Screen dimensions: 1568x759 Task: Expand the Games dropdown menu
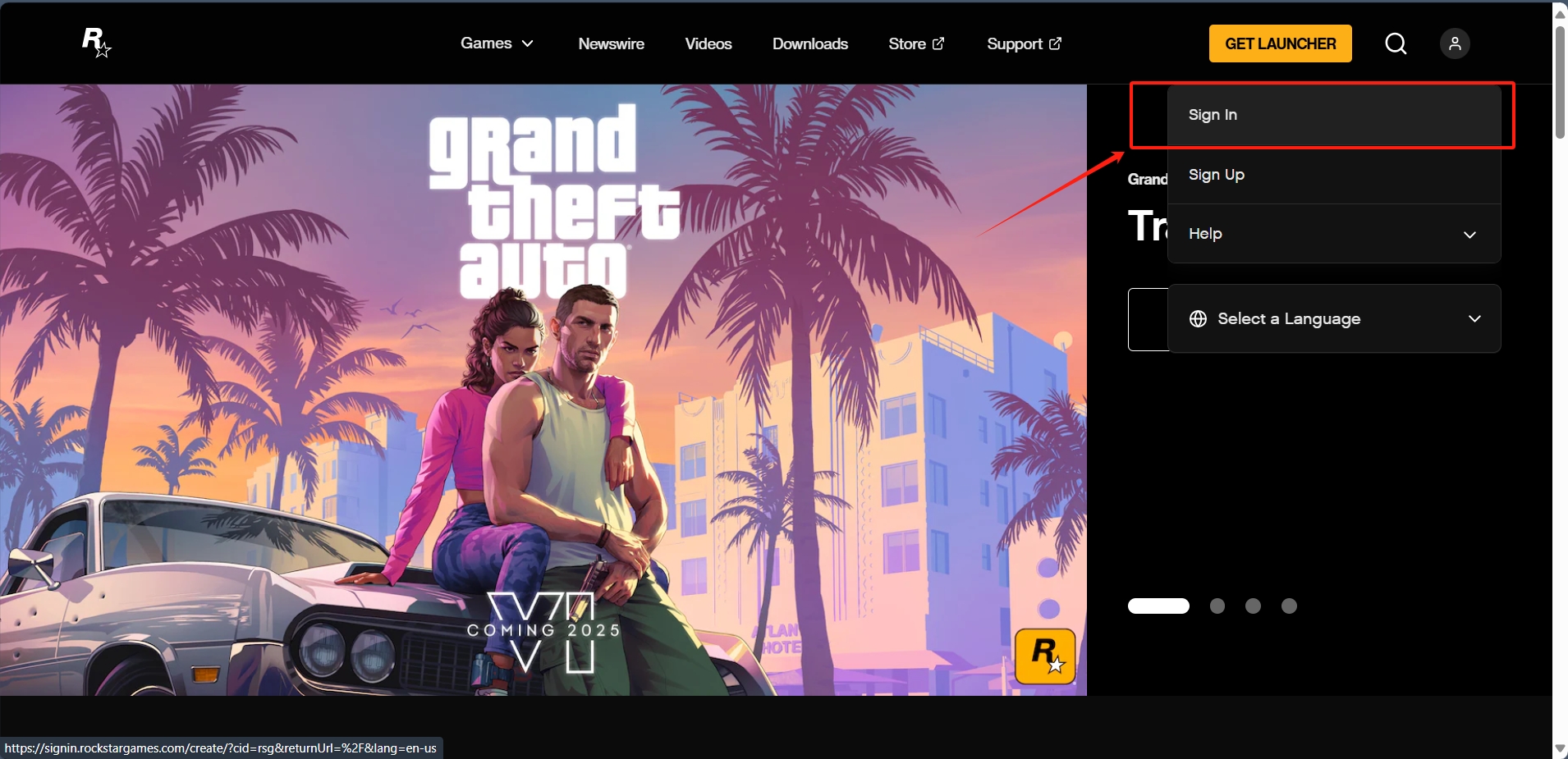(x=497, y=43)
